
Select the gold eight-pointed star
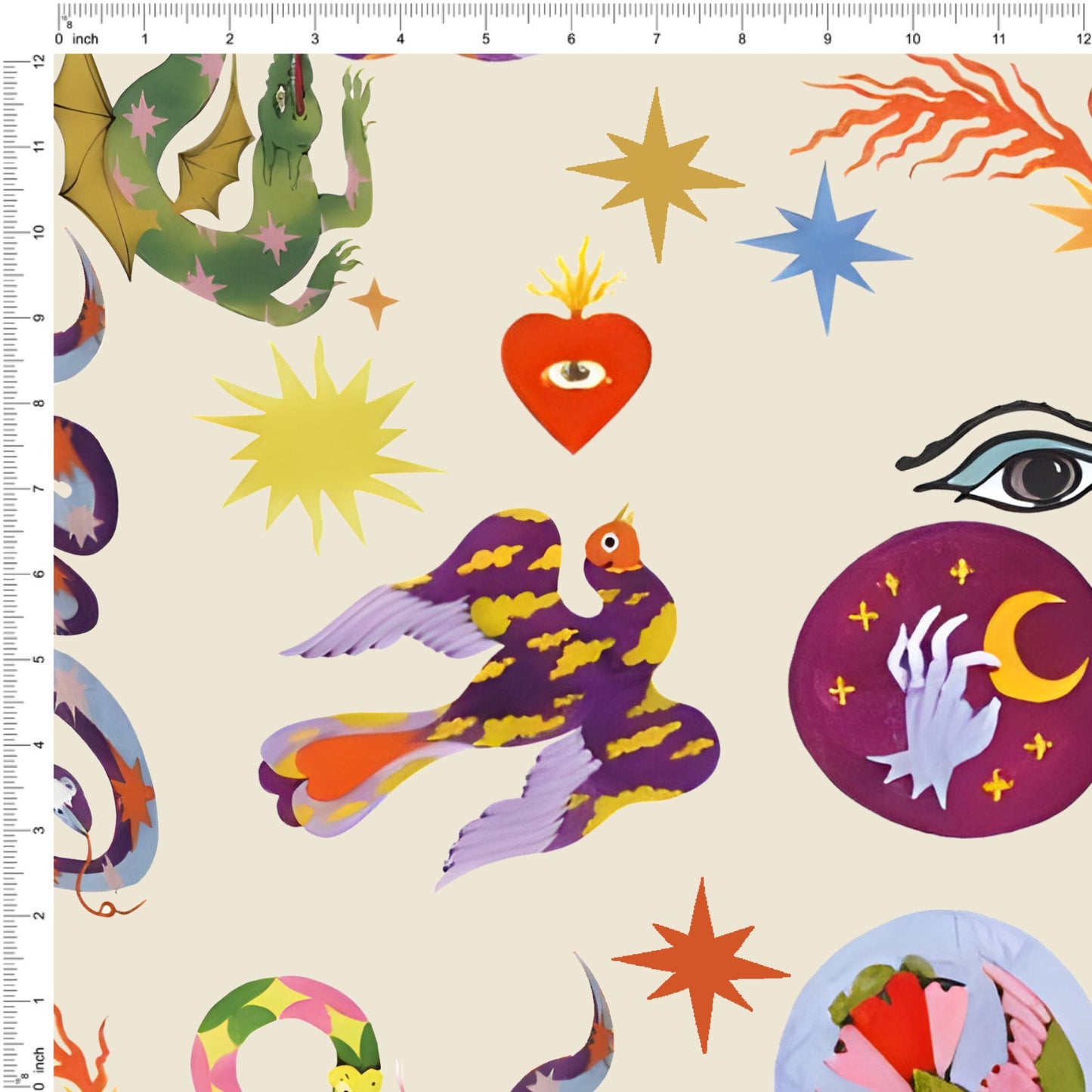point(656,175)
